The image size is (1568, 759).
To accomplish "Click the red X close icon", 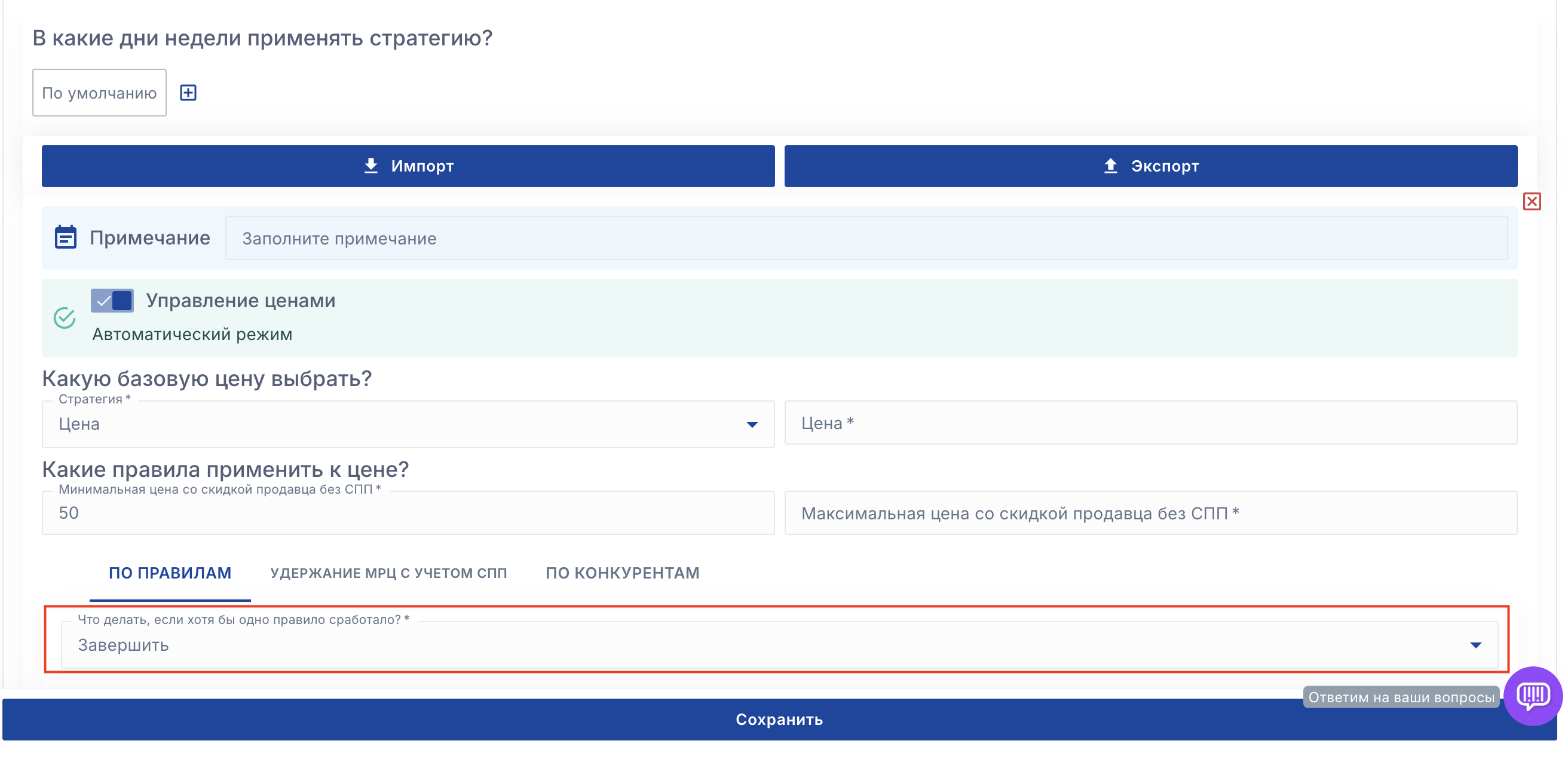I will (x=1532, y=201).
